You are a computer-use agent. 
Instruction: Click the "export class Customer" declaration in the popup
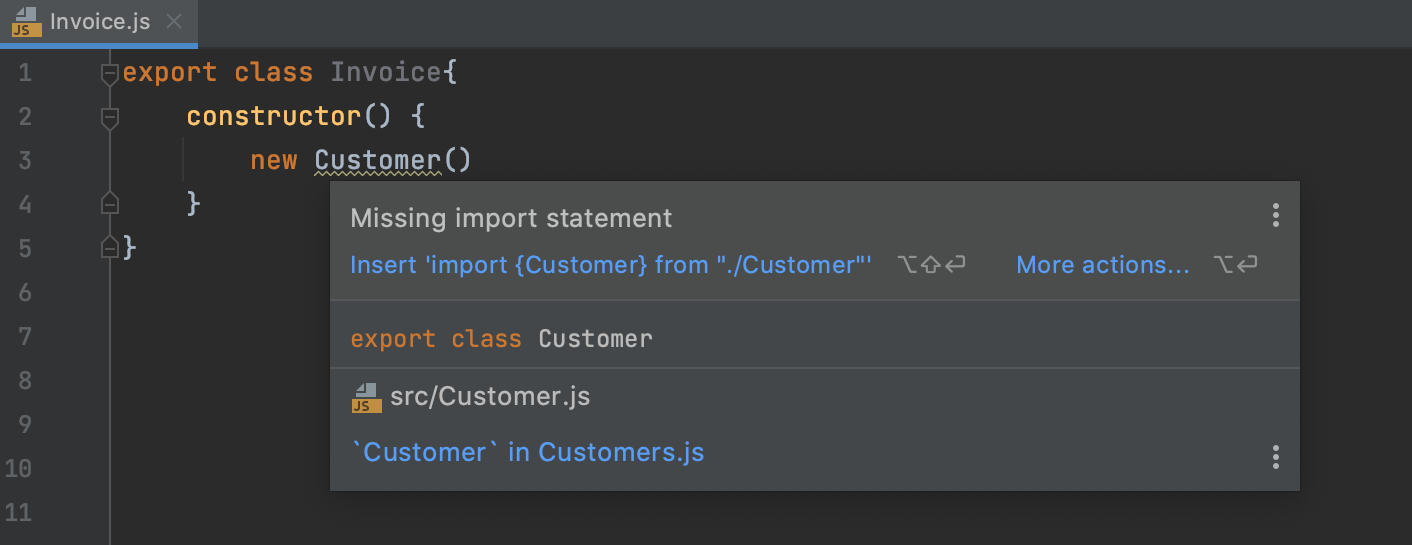(501, 339)
